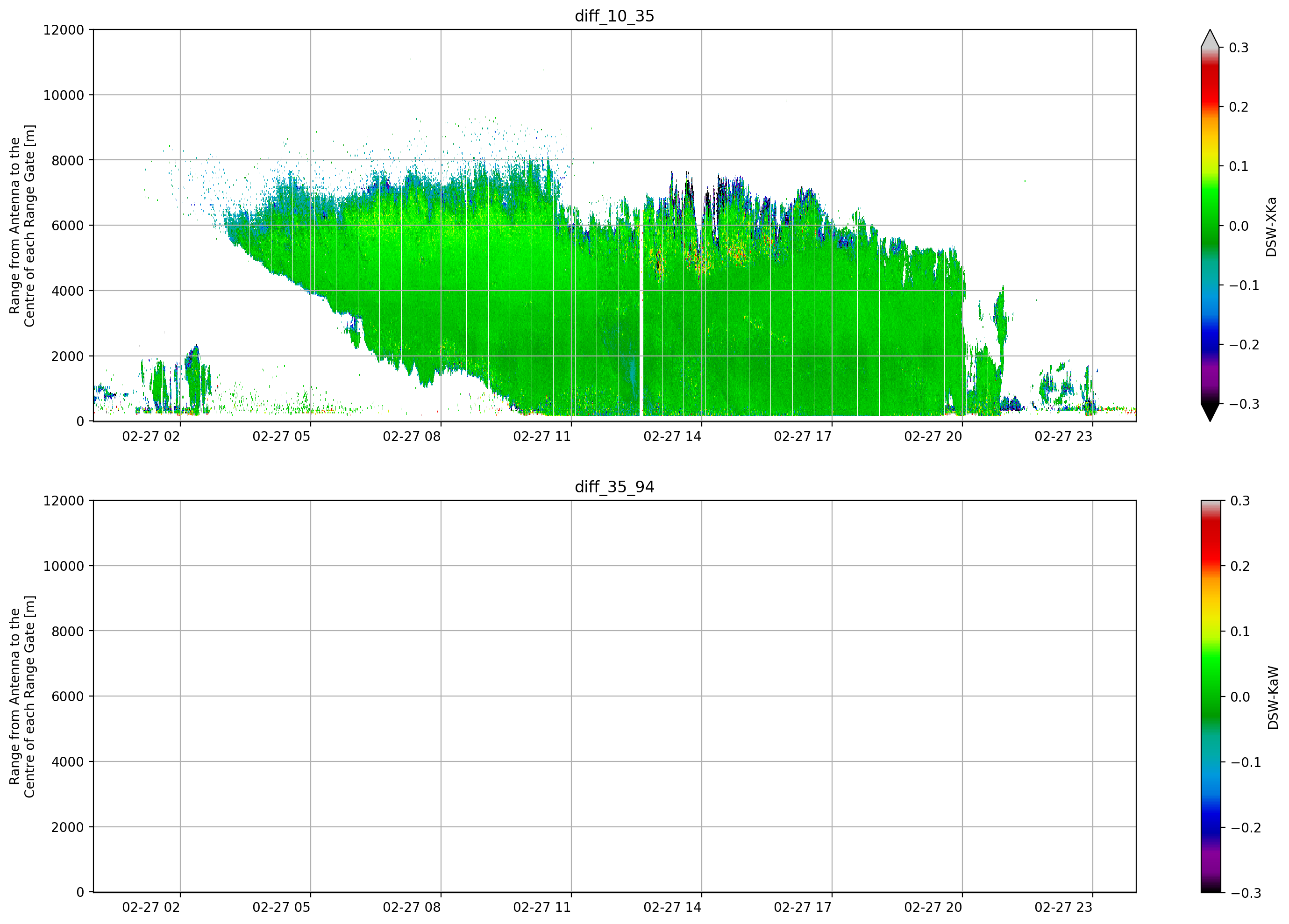Select the 10000 y-tick of diff_10_35
The height and width of the screenshot is (924, 1289).
[x=64, y=95]
